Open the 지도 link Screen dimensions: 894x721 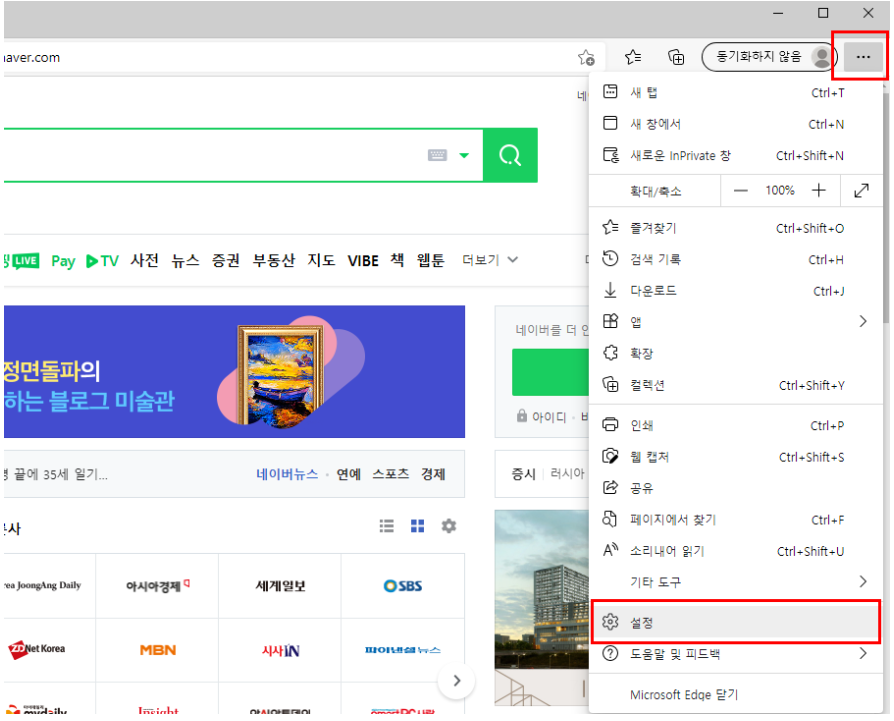pos(321,260)
